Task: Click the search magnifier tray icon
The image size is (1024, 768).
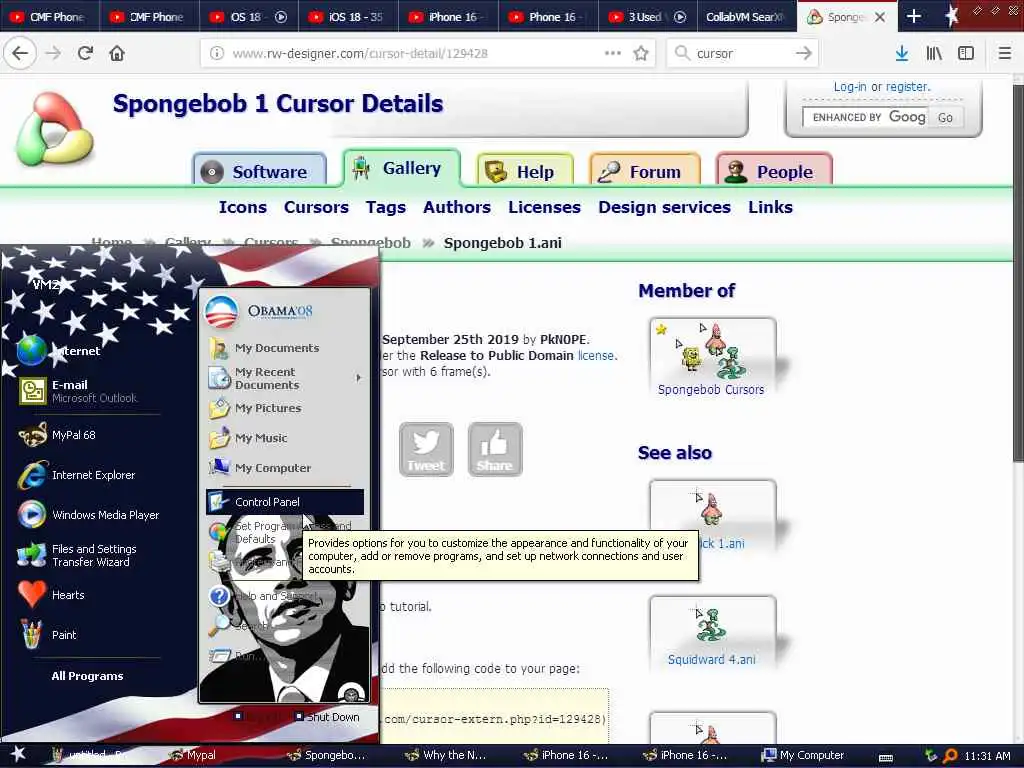Action: click(x=950, y=756)
